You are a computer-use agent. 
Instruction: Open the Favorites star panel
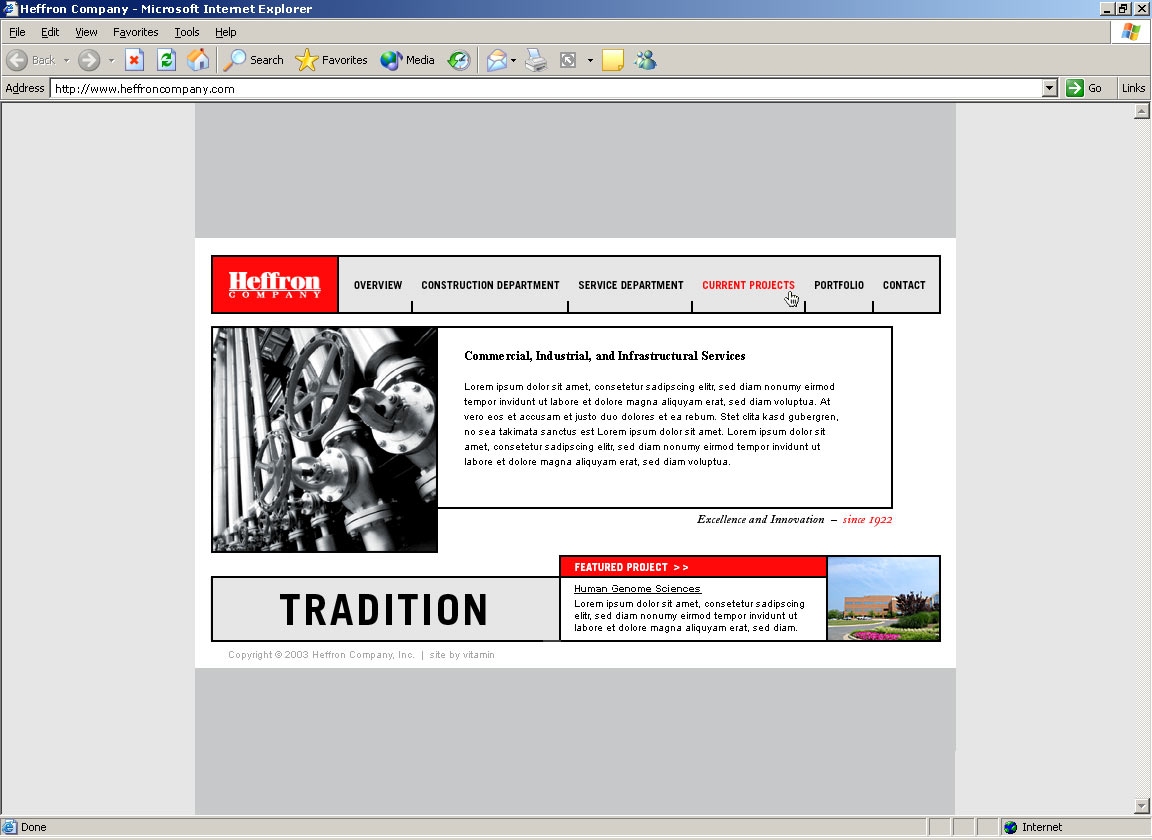click(x=332, y=60)
